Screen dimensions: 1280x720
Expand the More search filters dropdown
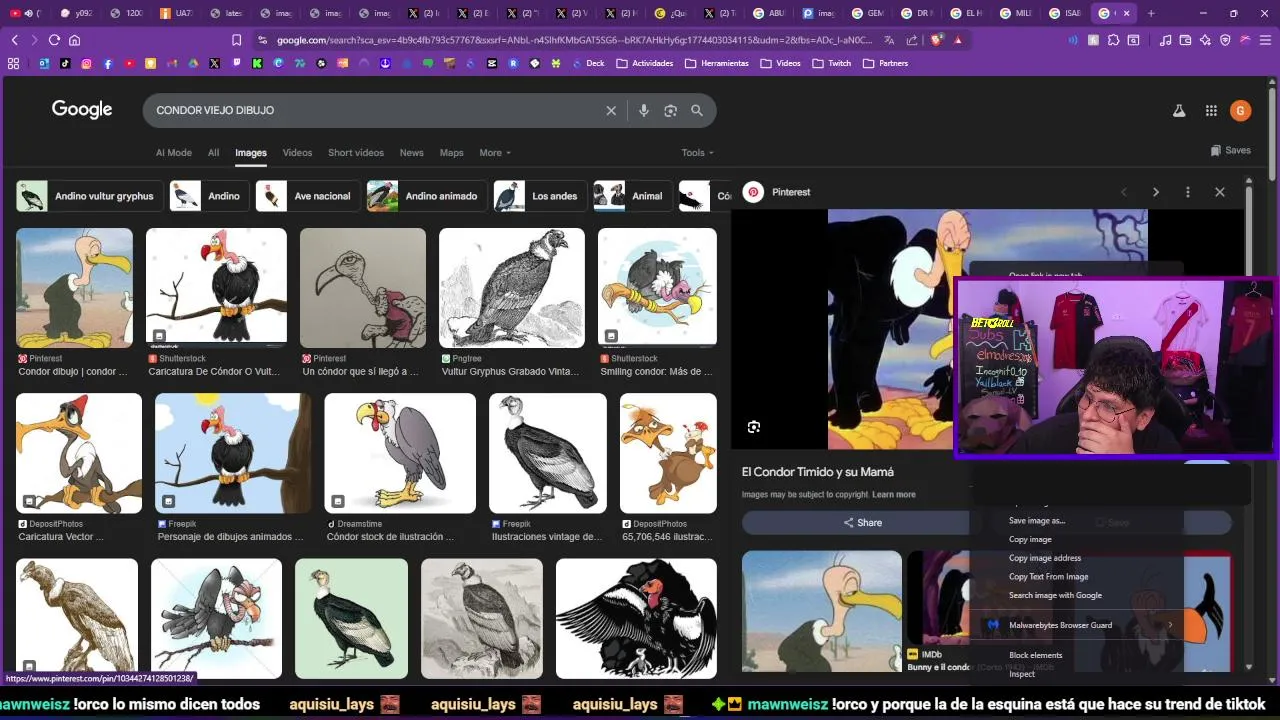coord(495,153)
